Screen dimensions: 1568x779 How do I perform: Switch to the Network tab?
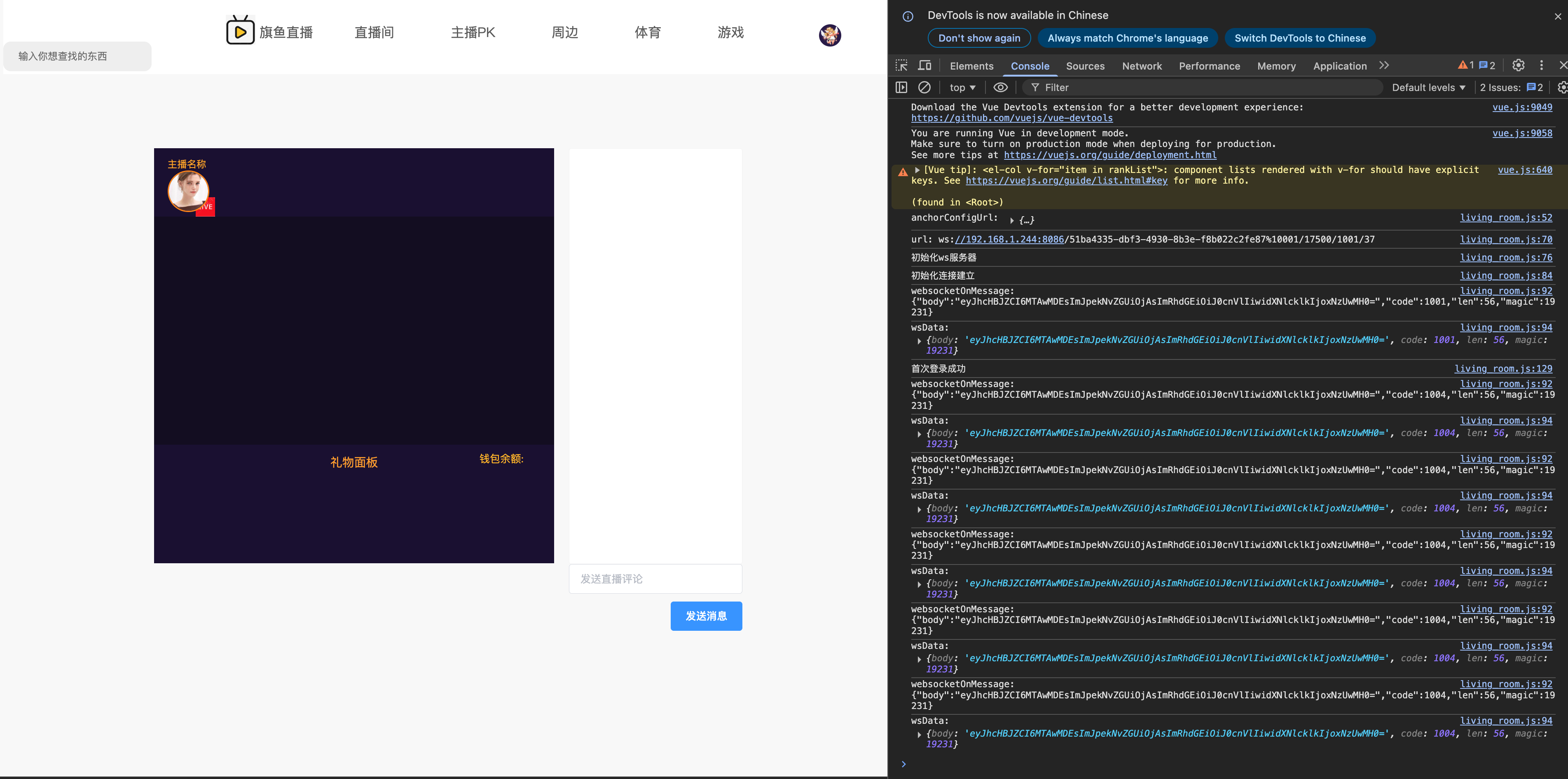(x=1142, y=66)
